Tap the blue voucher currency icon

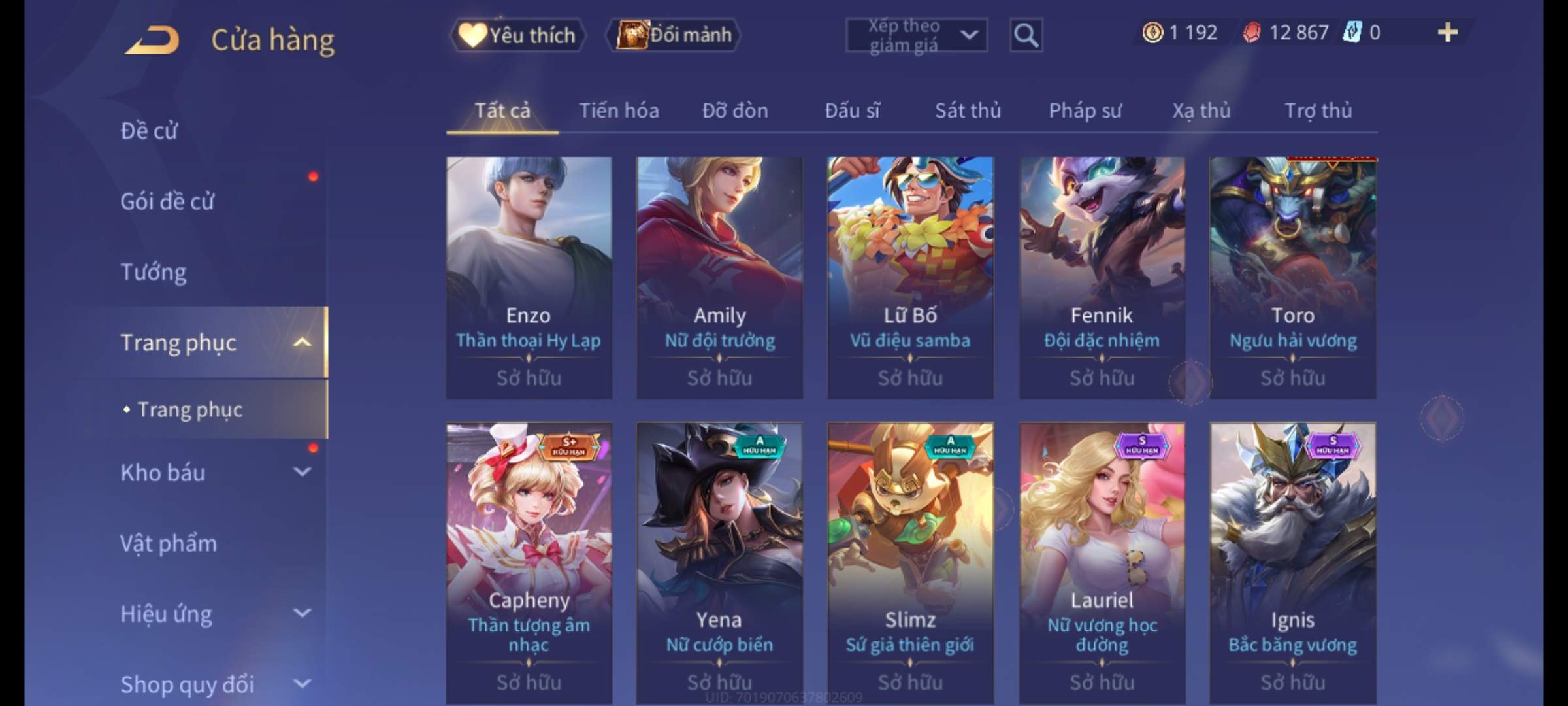pyautogui.click(x=1352, y=33)
